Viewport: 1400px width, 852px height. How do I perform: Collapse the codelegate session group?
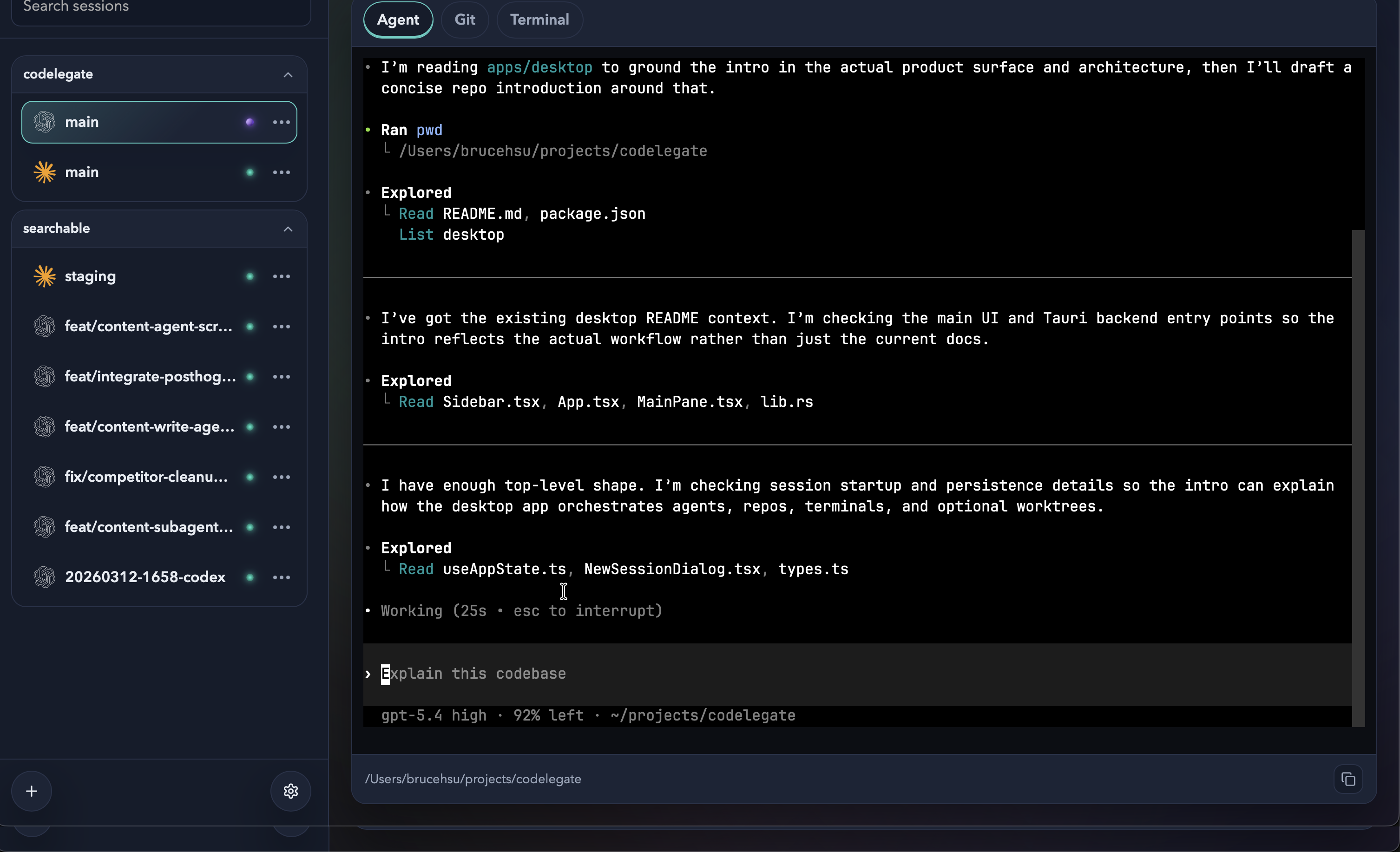[288, 74]
